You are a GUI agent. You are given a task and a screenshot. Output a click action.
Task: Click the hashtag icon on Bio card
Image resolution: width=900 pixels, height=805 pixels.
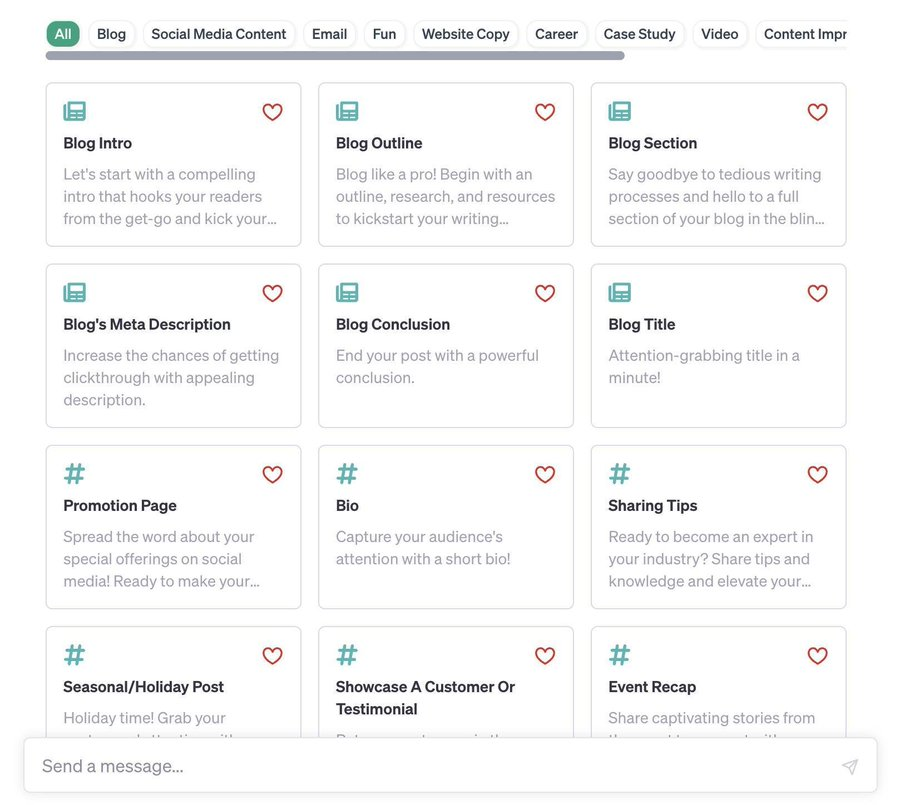tap(347, 474)
